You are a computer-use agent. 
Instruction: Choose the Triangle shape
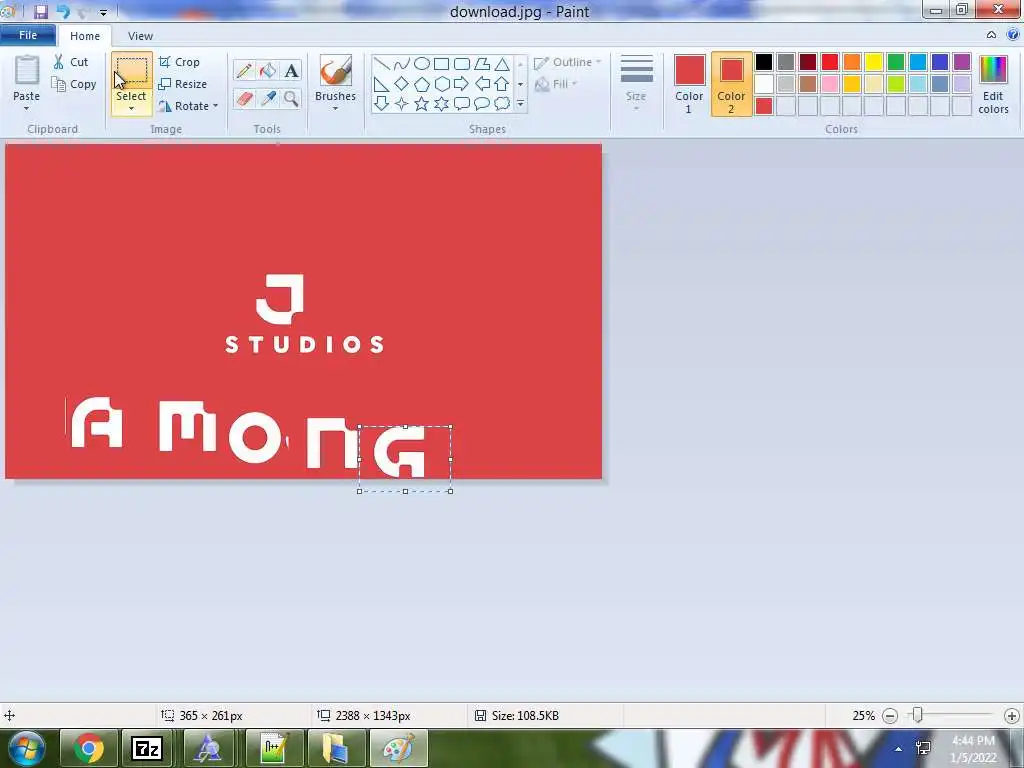(502, 63)
